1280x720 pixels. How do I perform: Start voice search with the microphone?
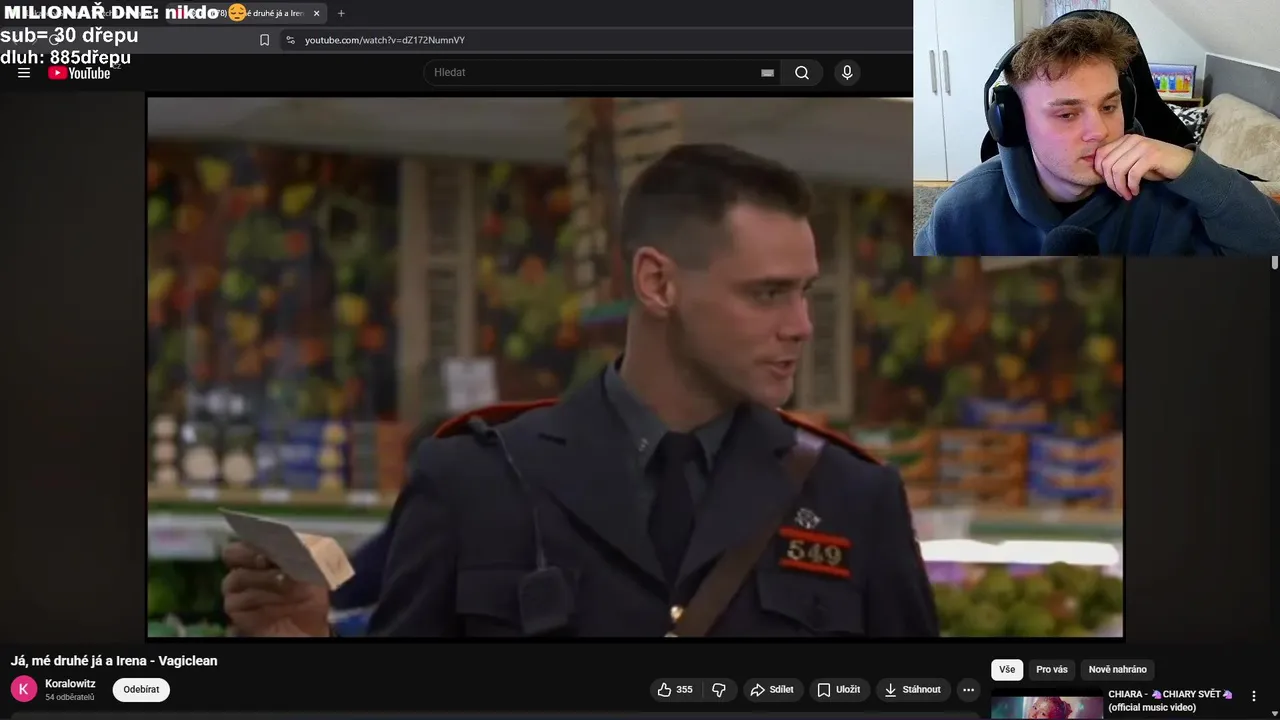pyautogui.click(x=847, y=72)
